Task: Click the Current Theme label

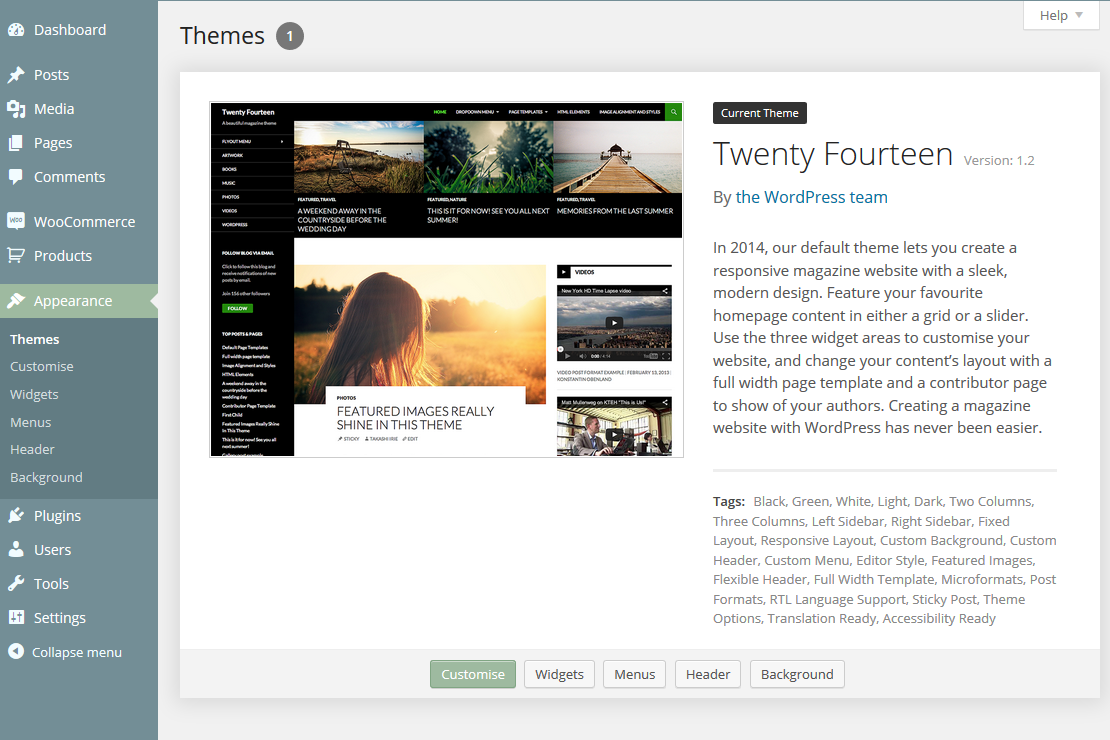Action: 760,113
